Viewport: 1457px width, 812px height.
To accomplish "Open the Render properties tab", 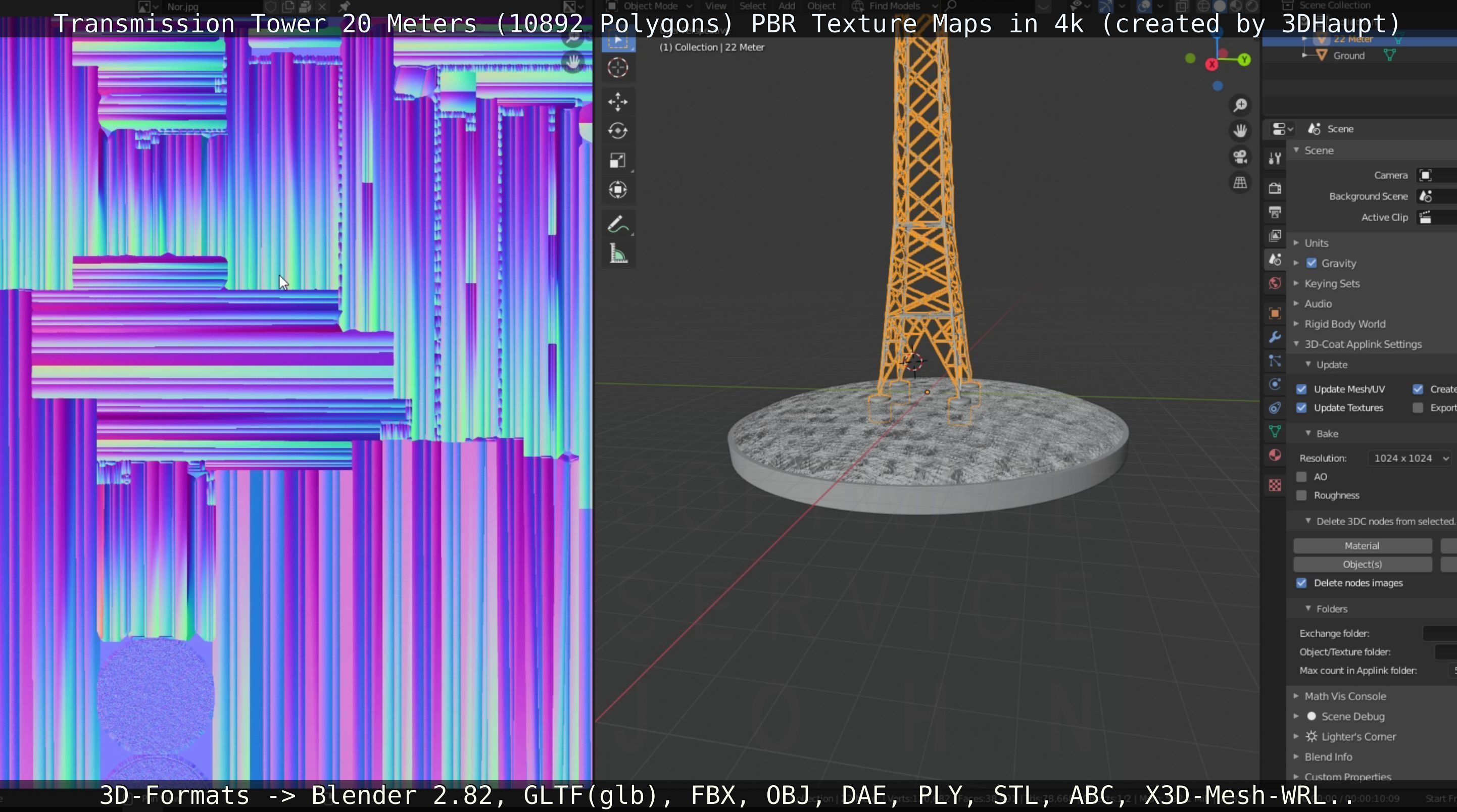I will click(1275, 188).
